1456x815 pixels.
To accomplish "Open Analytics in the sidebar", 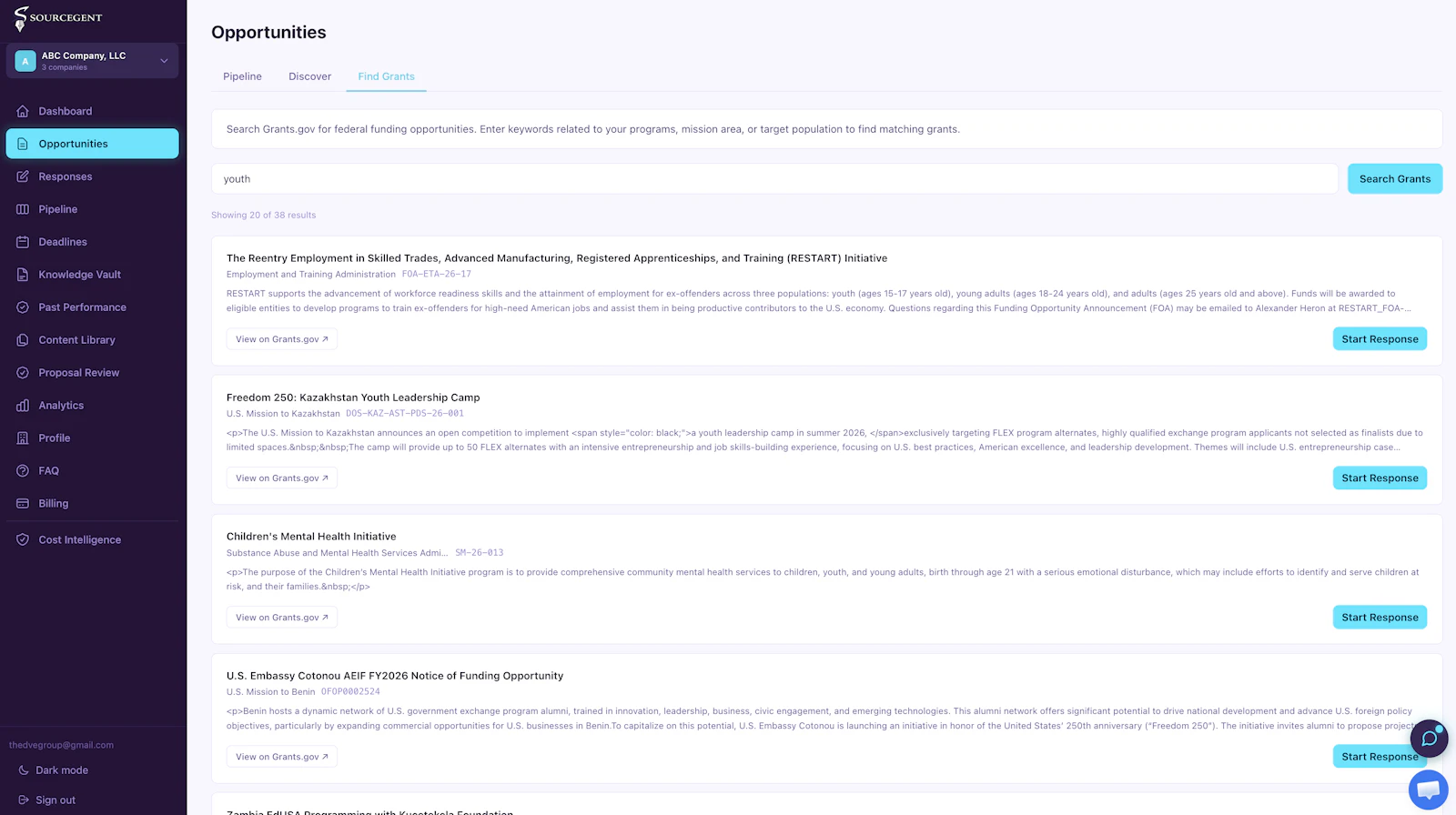I will pos(92,406).
